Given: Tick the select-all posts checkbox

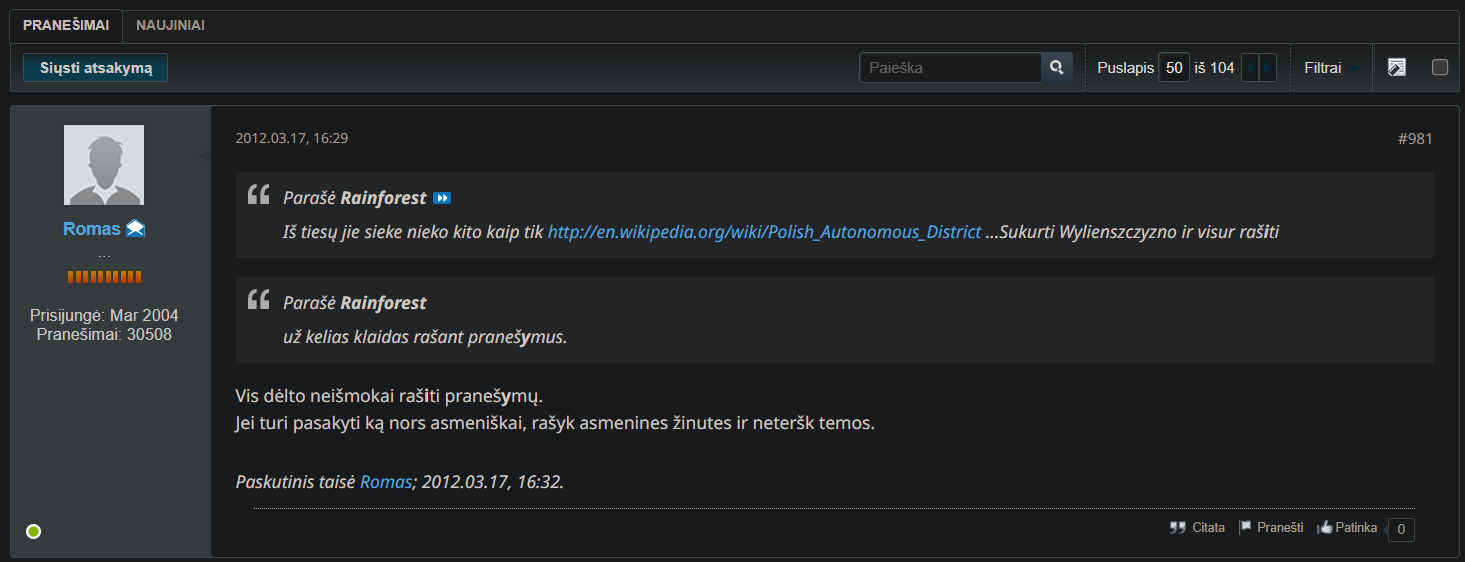Looking at the screenshot, I should click(x=1440, y=68).
